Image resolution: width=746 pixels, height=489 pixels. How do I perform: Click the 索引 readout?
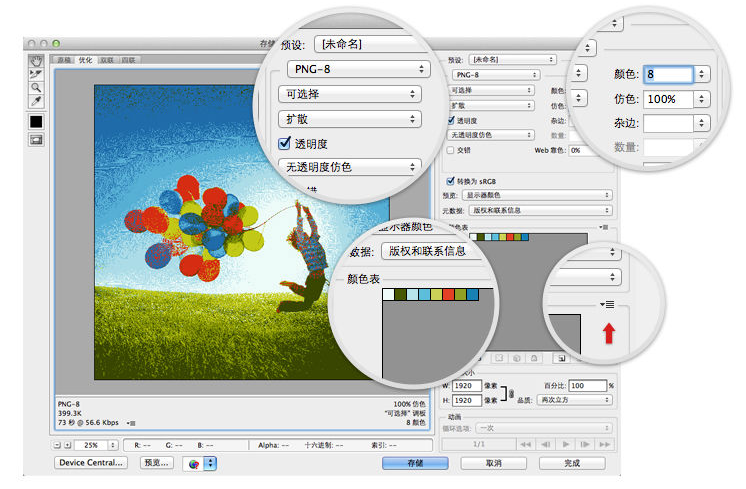pyautogui.click(x=383, y=445)
